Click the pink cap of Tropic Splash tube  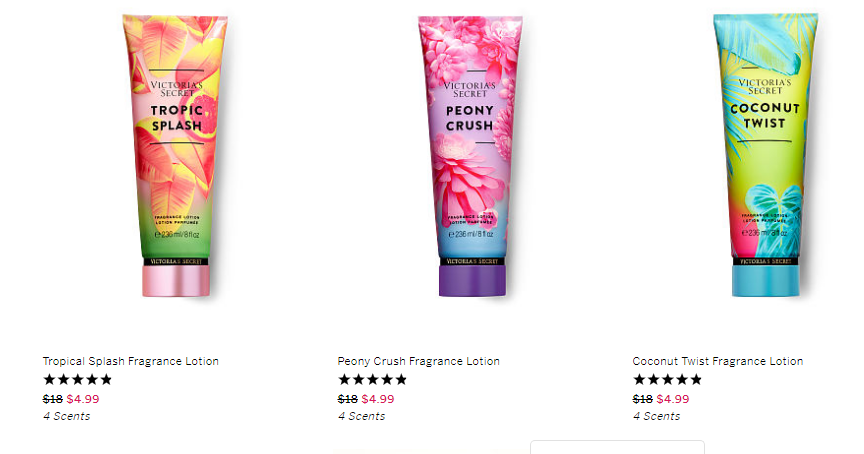[176, 281]
